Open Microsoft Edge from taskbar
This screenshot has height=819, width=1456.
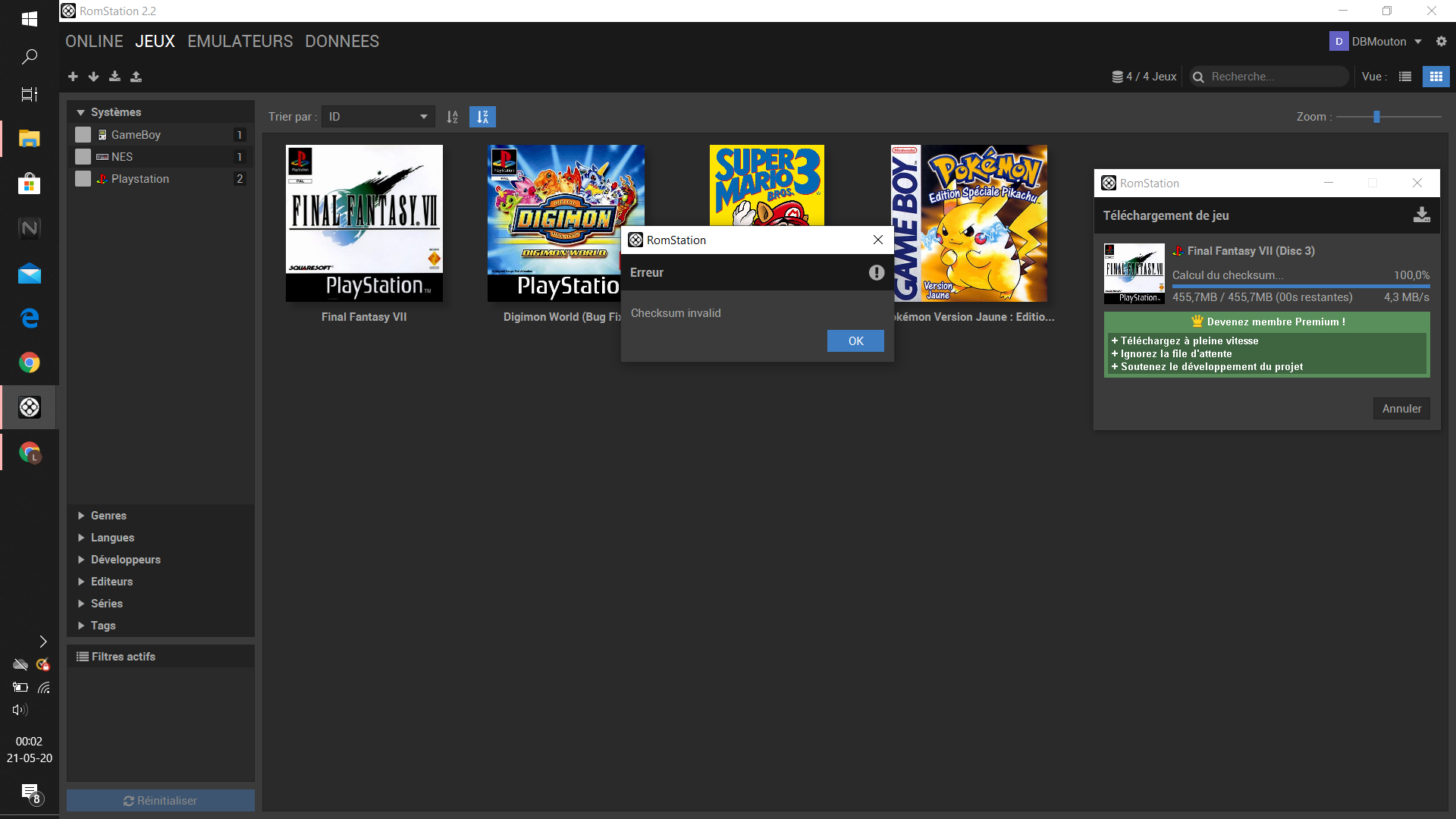tap(30, 318)
